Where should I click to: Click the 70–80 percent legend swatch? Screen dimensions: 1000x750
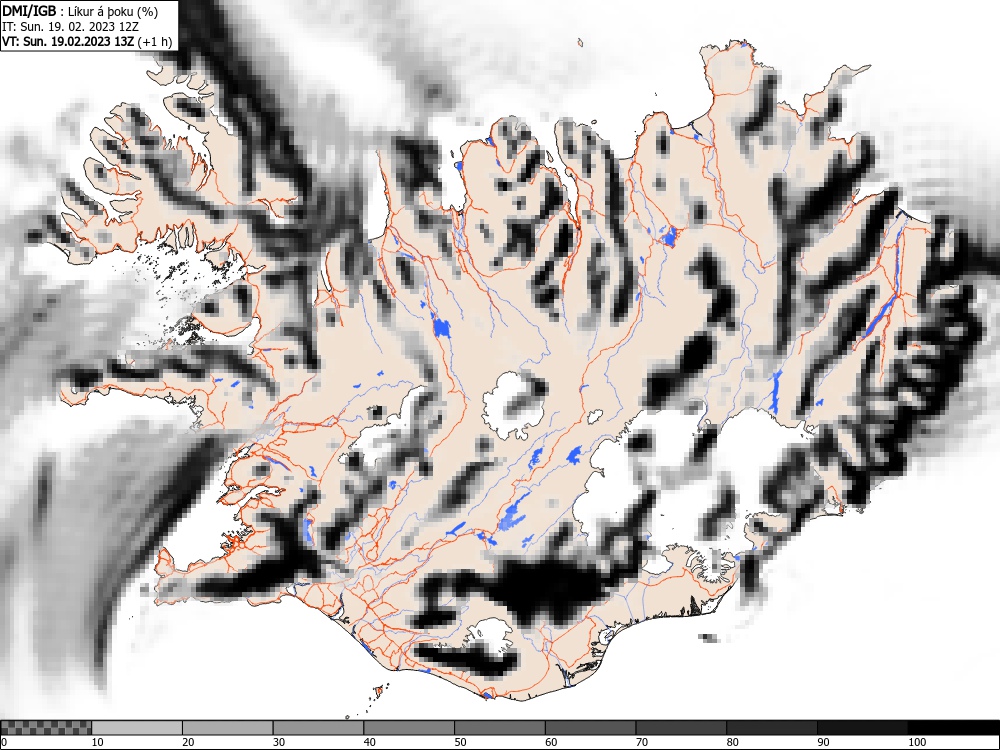pyautogui.click(x=681, y=728)
